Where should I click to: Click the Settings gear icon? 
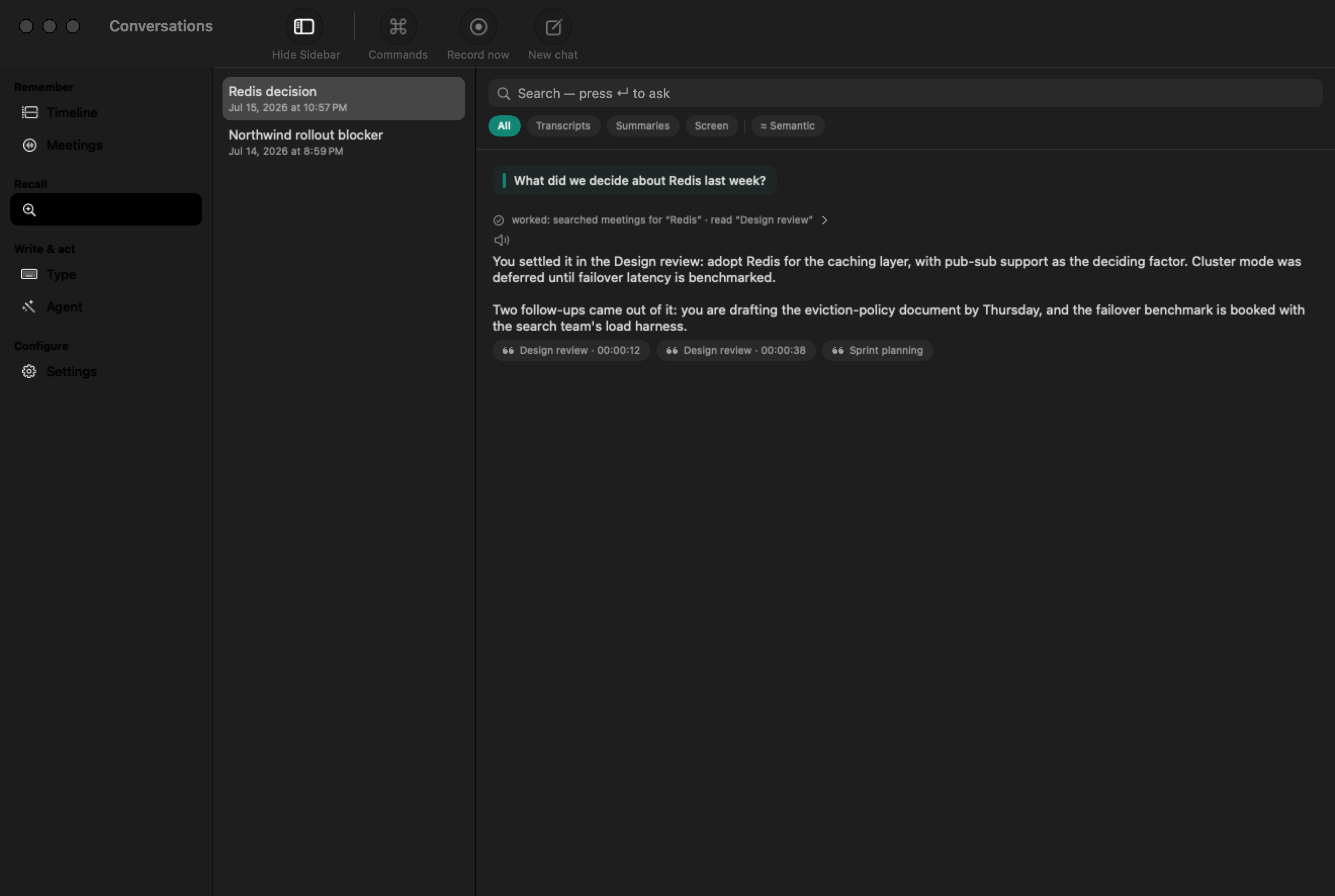click(x=29, y=372)
